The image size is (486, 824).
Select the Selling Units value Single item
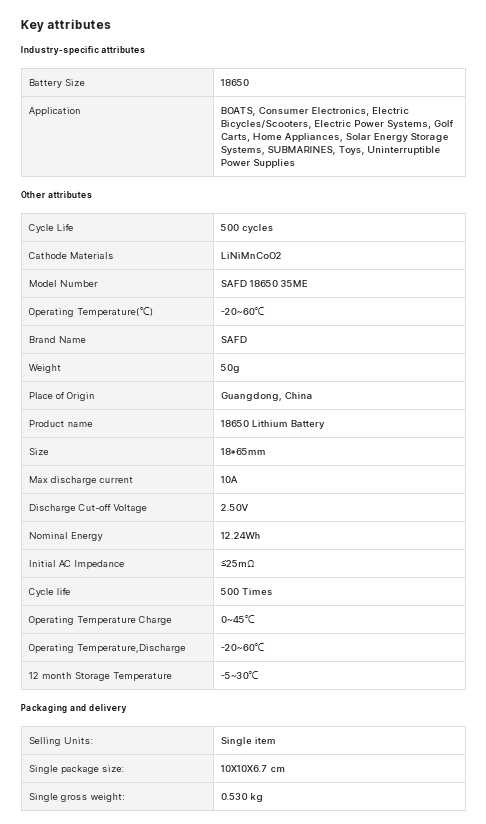(248, 741)
